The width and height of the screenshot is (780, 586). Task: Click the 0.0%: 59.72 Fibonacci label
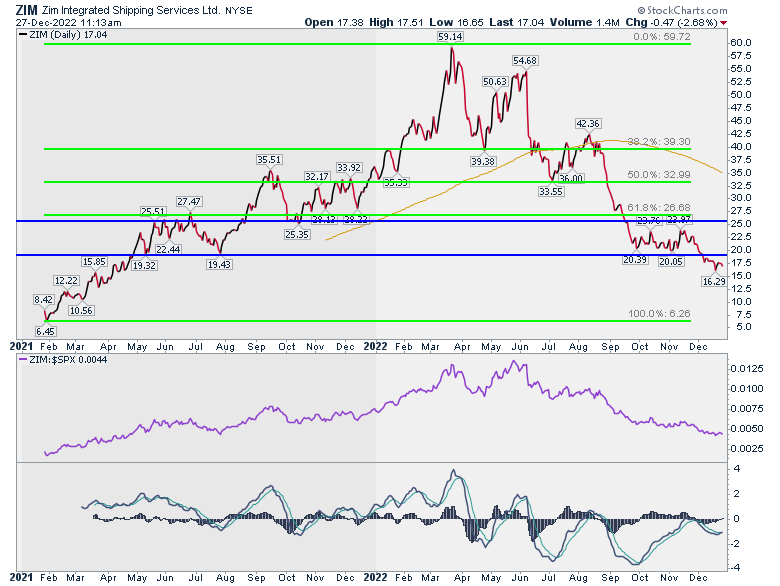click(x=662, y=37)
